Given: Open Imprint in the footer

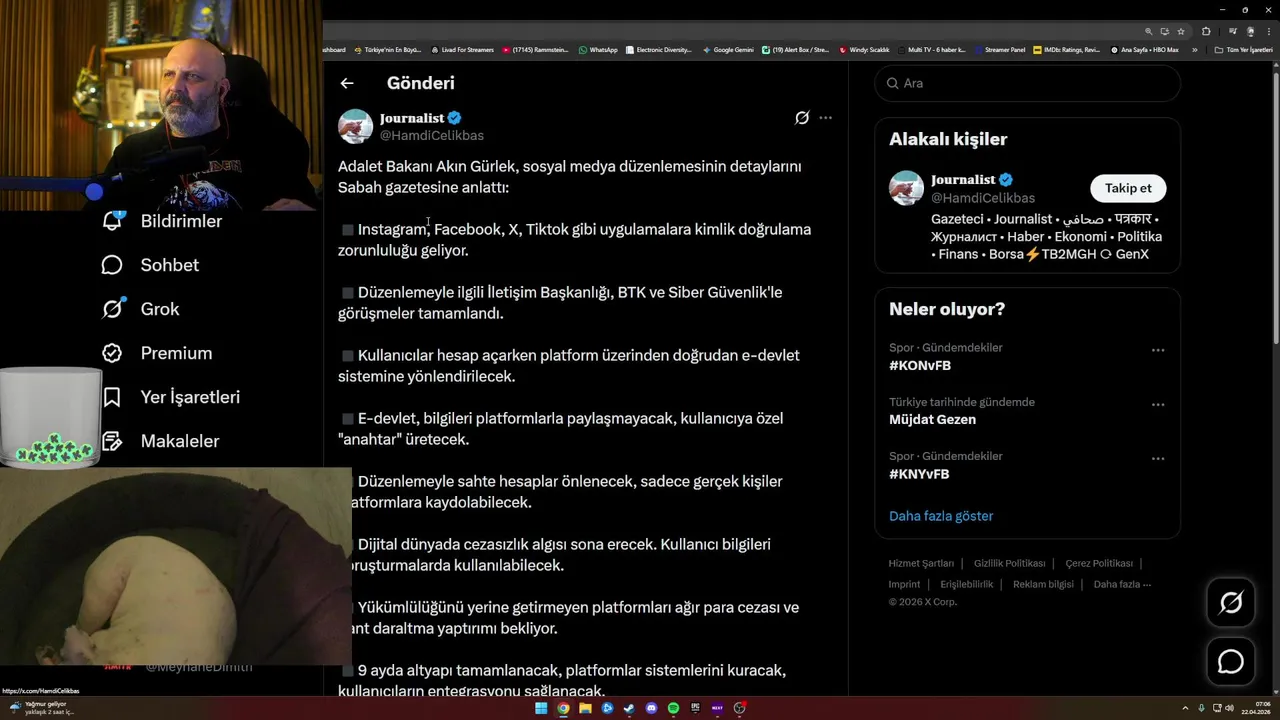Looking at the screenshot, I should click(x=904, y=584).
